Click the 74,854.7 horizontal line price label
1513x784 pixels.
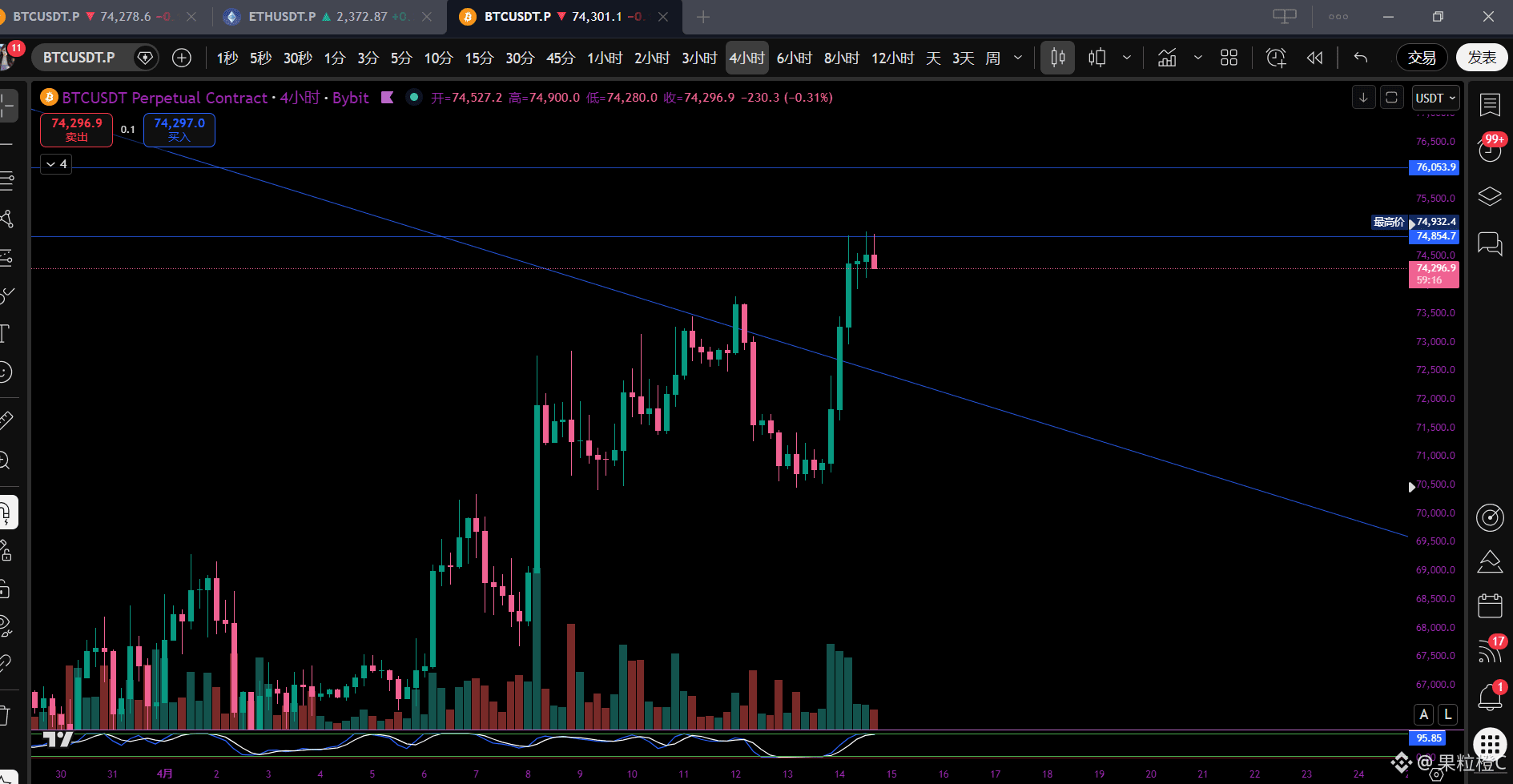coord(1434,236)
